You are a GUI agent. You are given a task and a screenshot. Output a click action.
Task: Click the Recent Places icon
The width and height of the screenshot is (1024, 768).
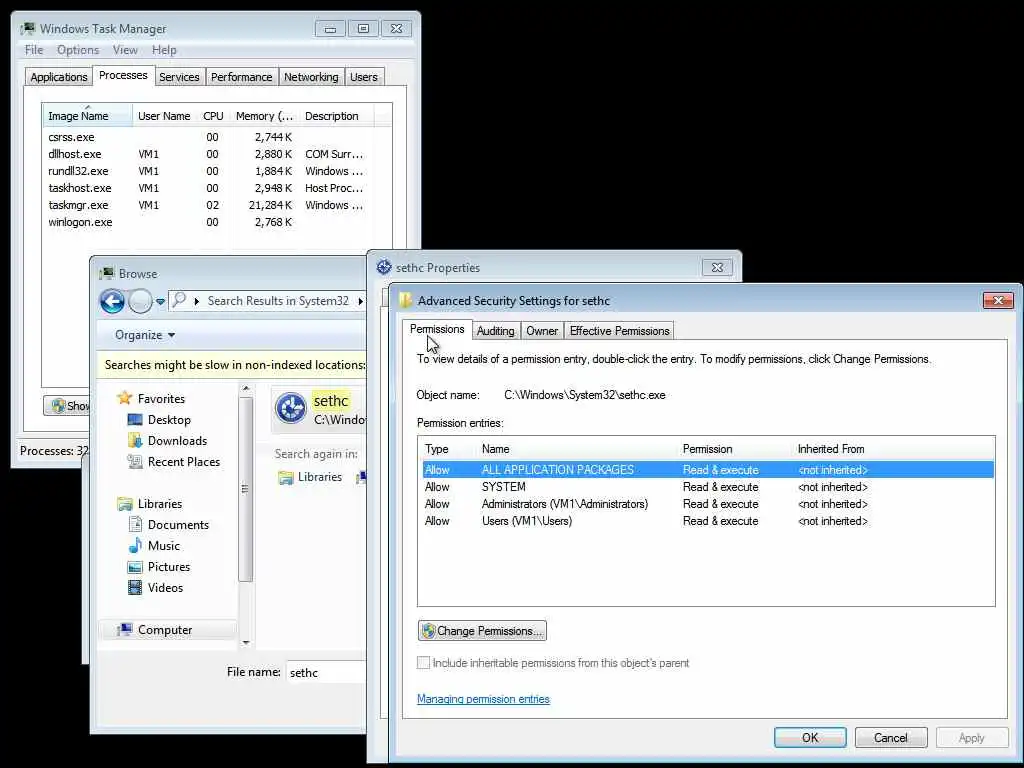click(135, 461)
